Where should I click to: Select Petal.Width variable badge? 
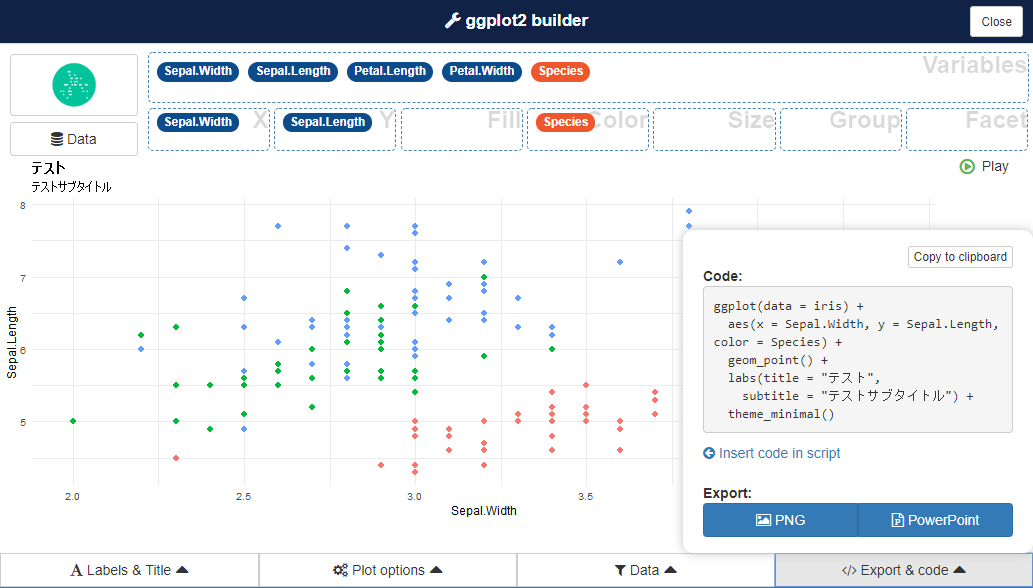[482, 71]
